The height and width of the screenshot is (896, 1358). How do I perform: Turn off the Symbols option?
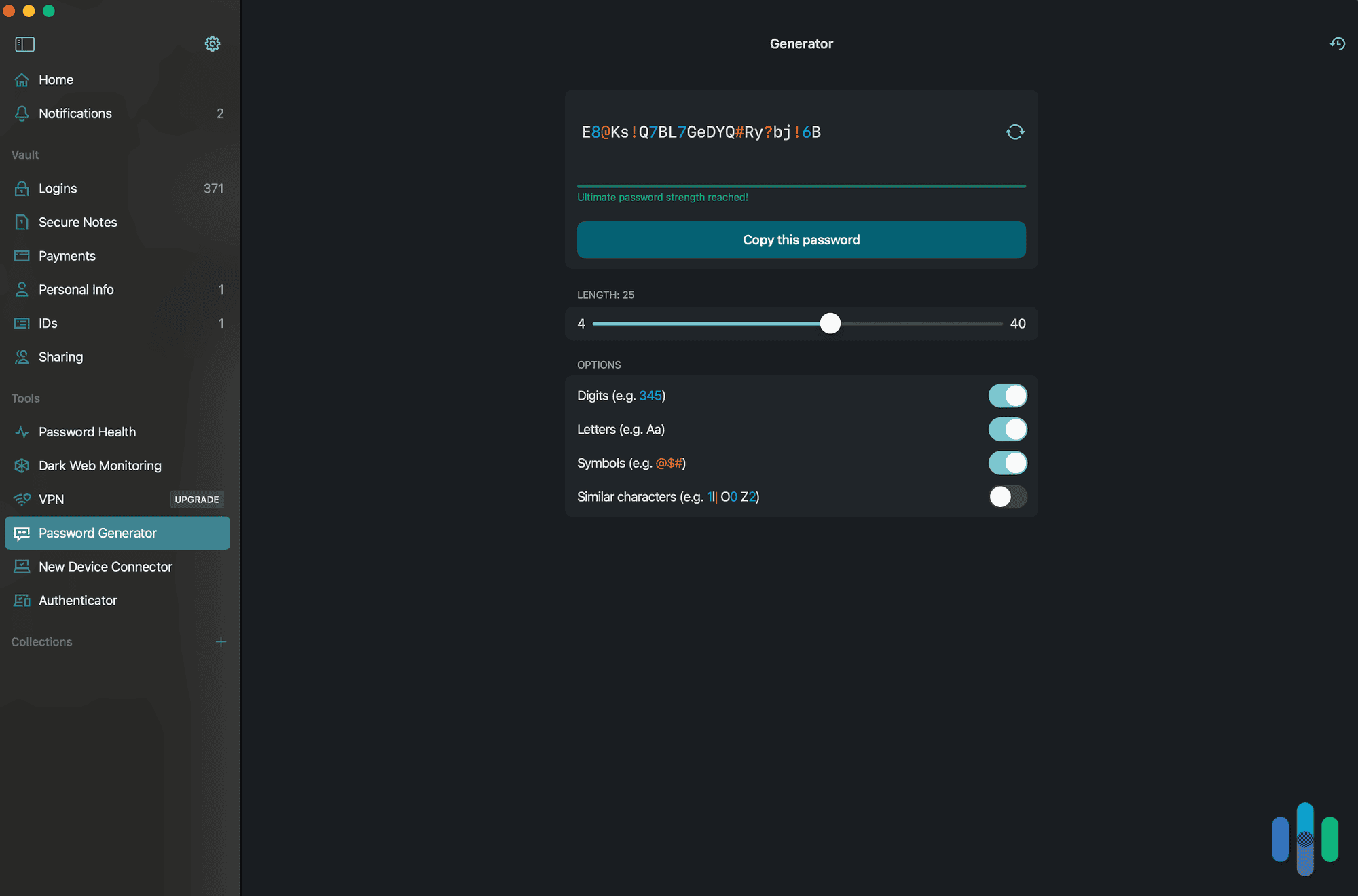tap(1008, 463)
